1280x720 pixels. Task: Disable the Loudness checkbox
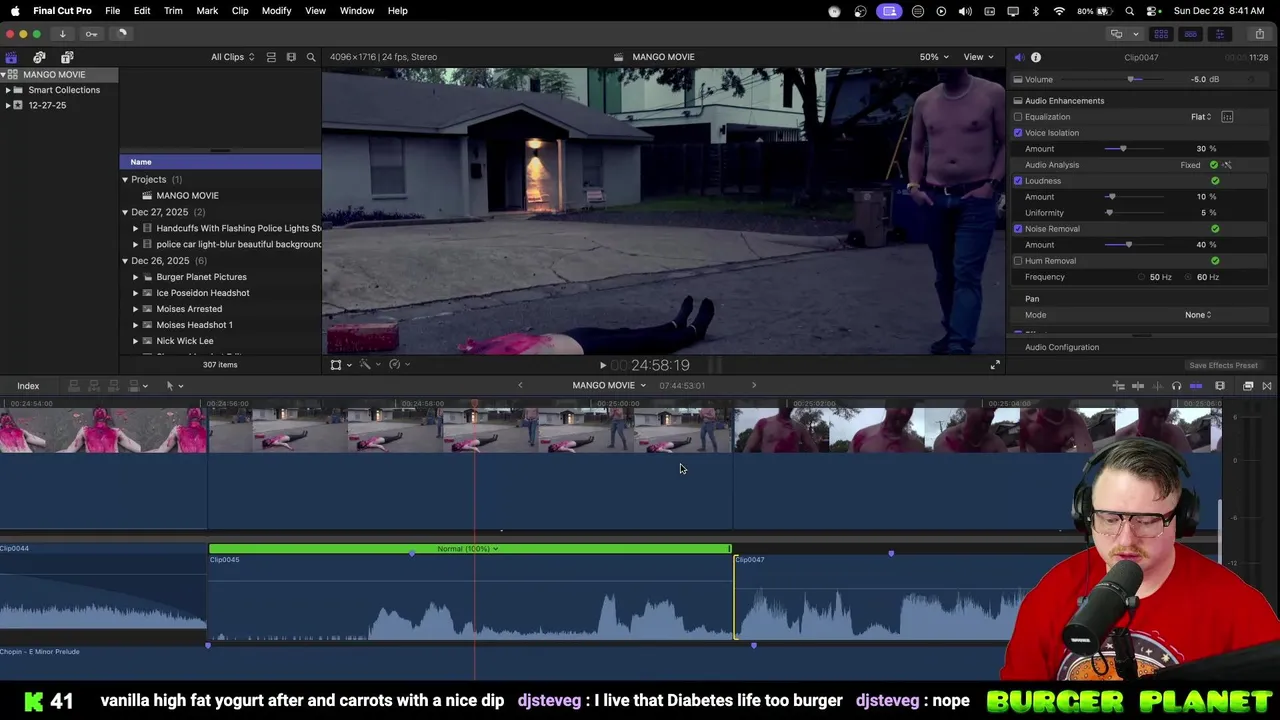click(1018, 181)
